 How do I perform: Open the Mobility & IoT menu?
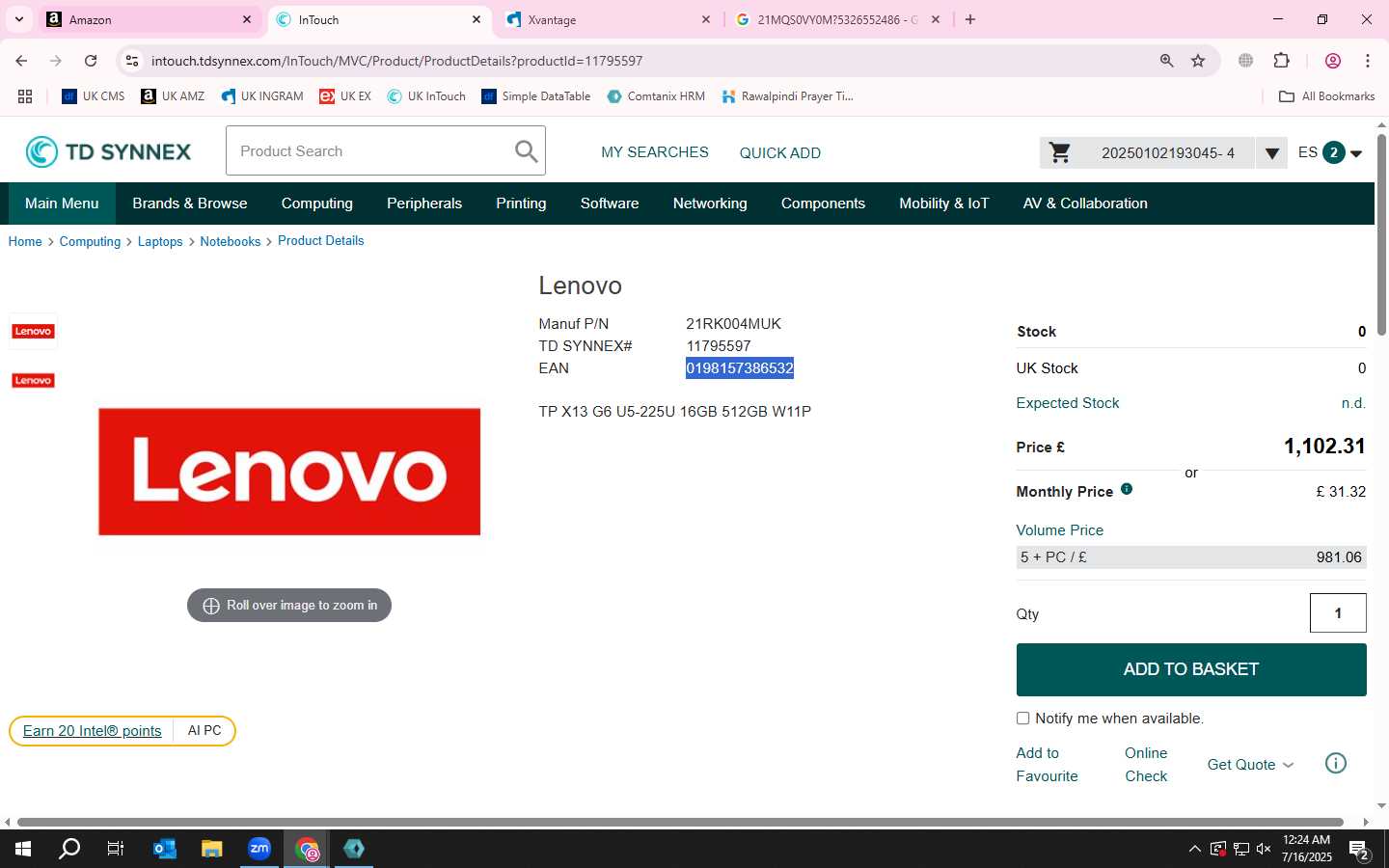[944, 203]
